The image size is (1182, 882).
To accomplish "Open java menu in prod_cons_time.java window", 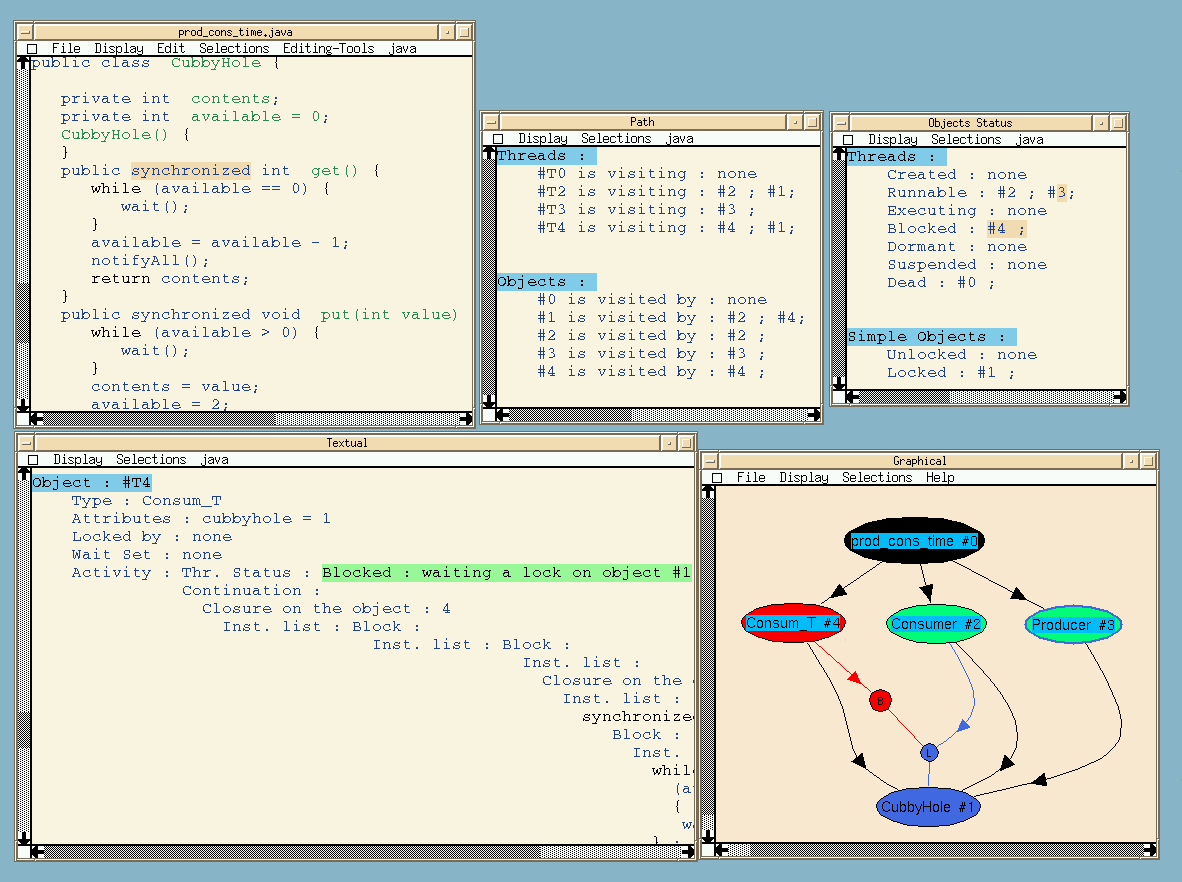I will [x=403, y=48].
